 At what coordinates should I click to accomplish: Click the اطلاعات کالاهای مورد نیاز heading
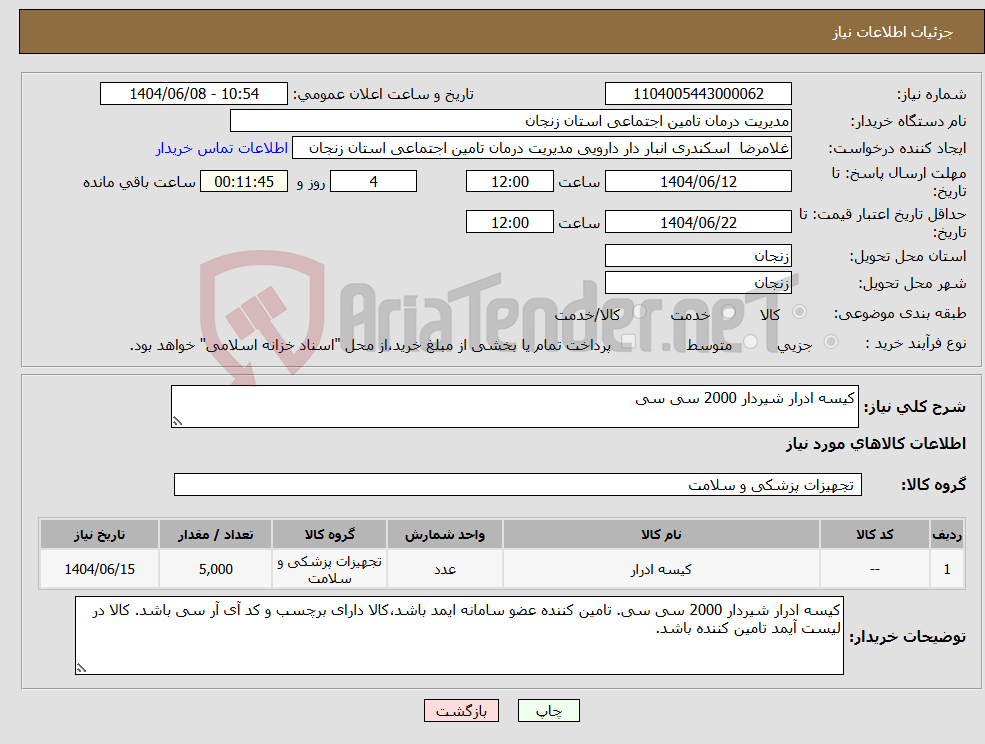(x=876, y=444)
